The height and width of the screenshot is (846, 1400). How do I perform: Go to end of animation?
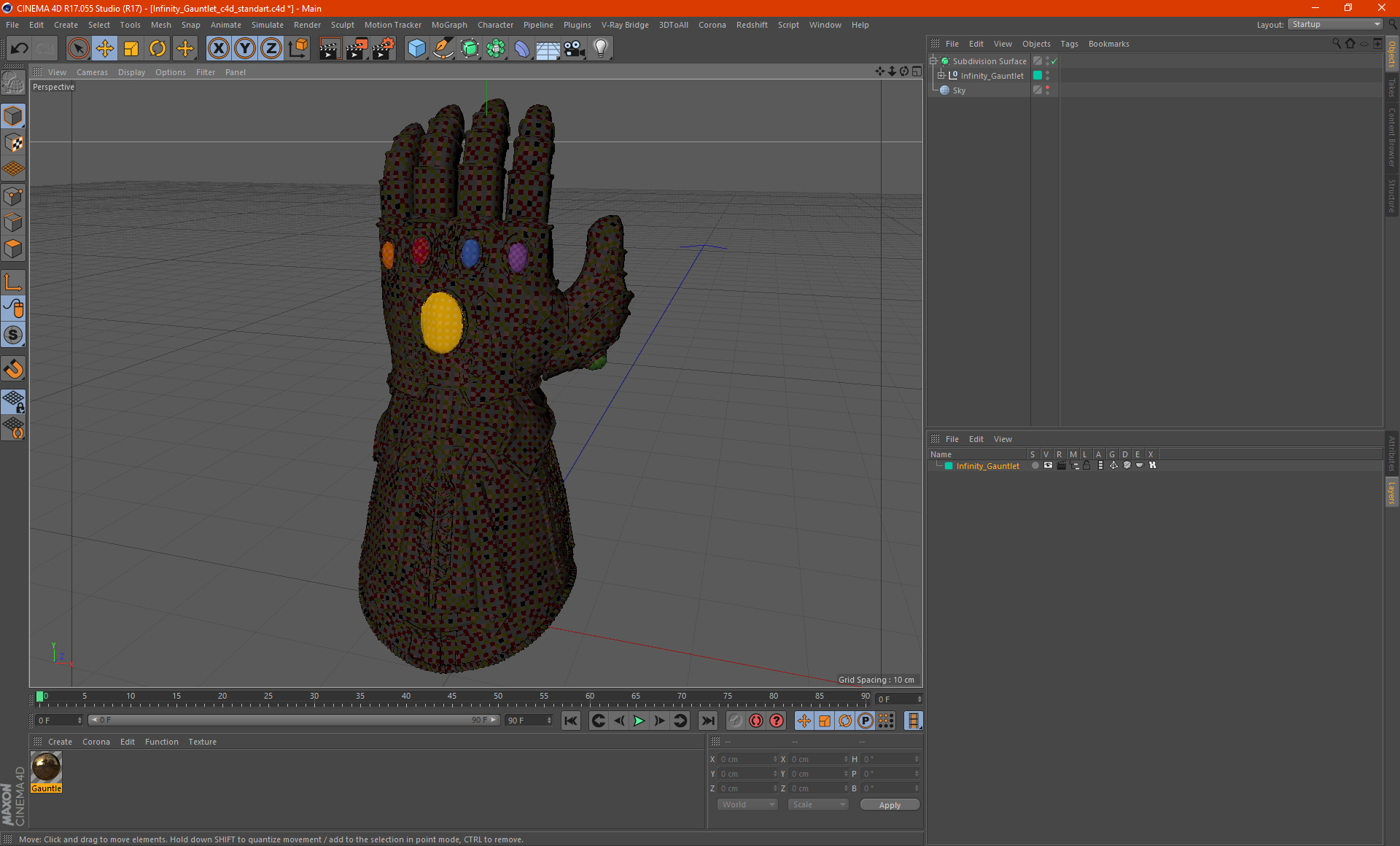click(x=707, y=721)
